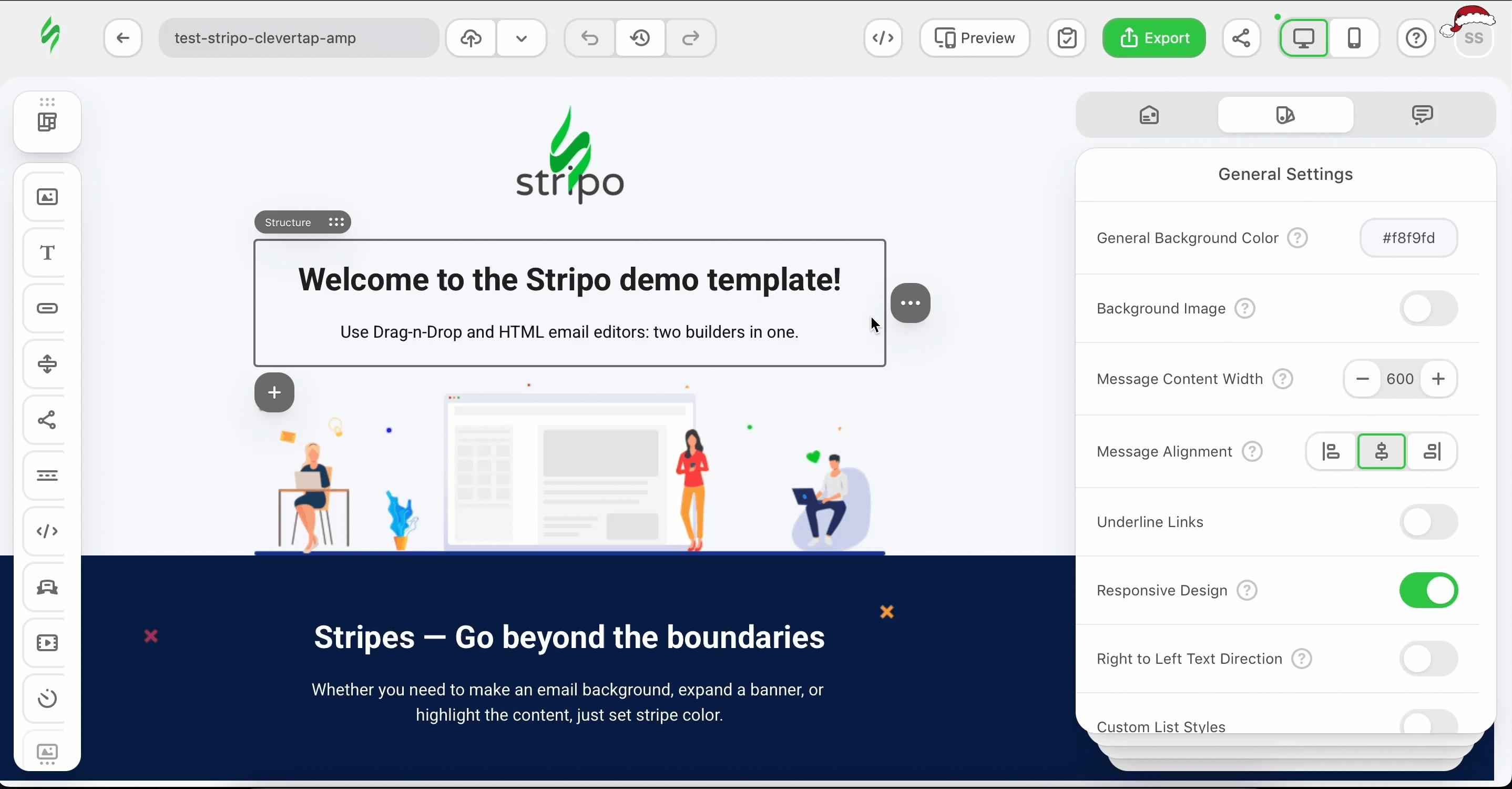Select the comments panel tab
The width and height of the screenshot is (1512, 789).
tap(1421, 114)
